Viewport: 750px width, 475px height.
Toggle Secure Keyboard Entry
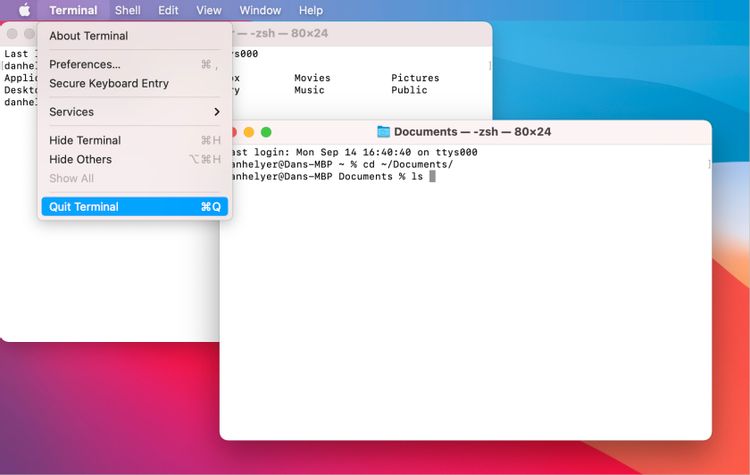point(134,83)
